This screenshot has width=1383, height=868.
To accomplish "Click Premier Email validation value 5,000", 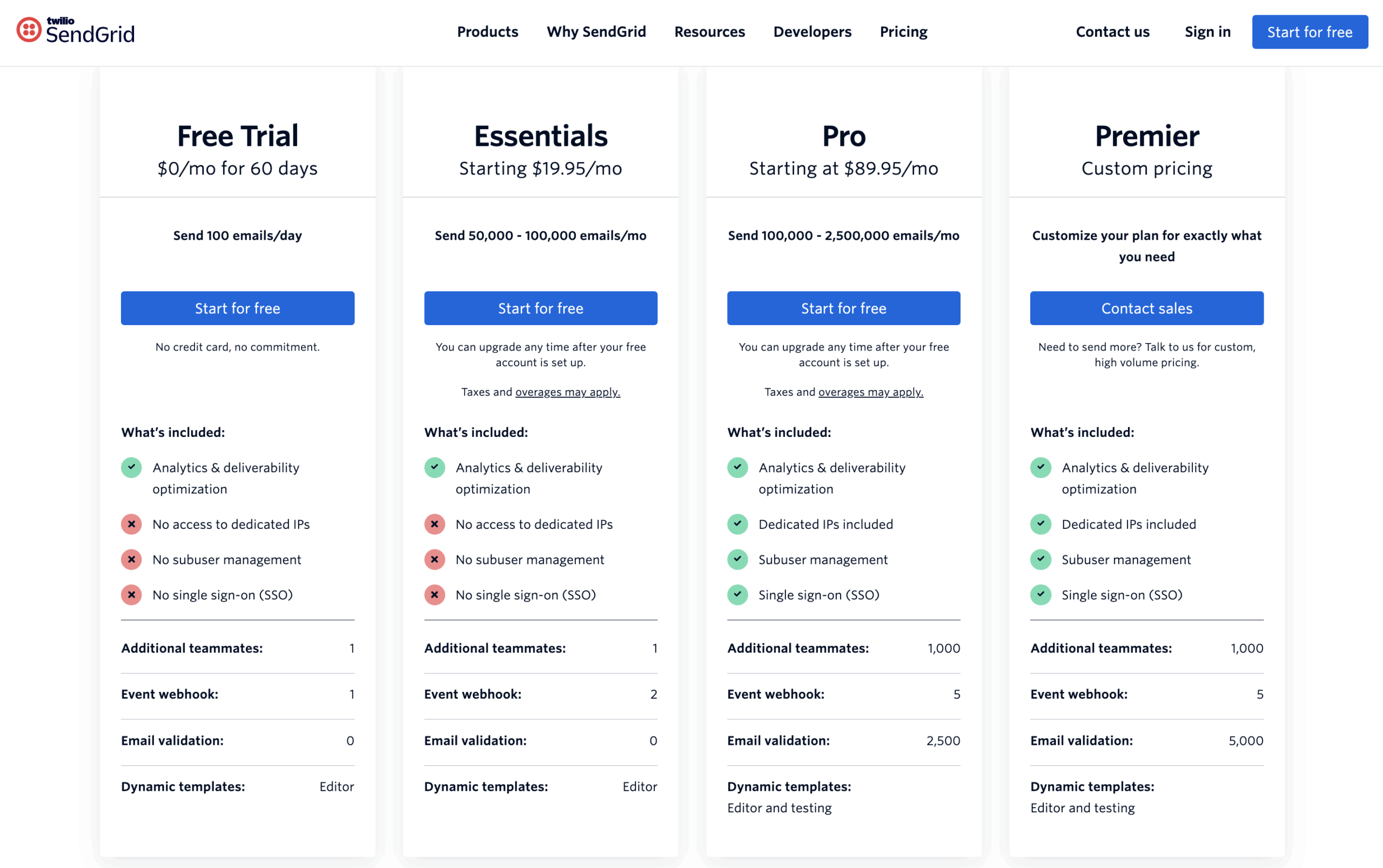I will point(1246,741).
